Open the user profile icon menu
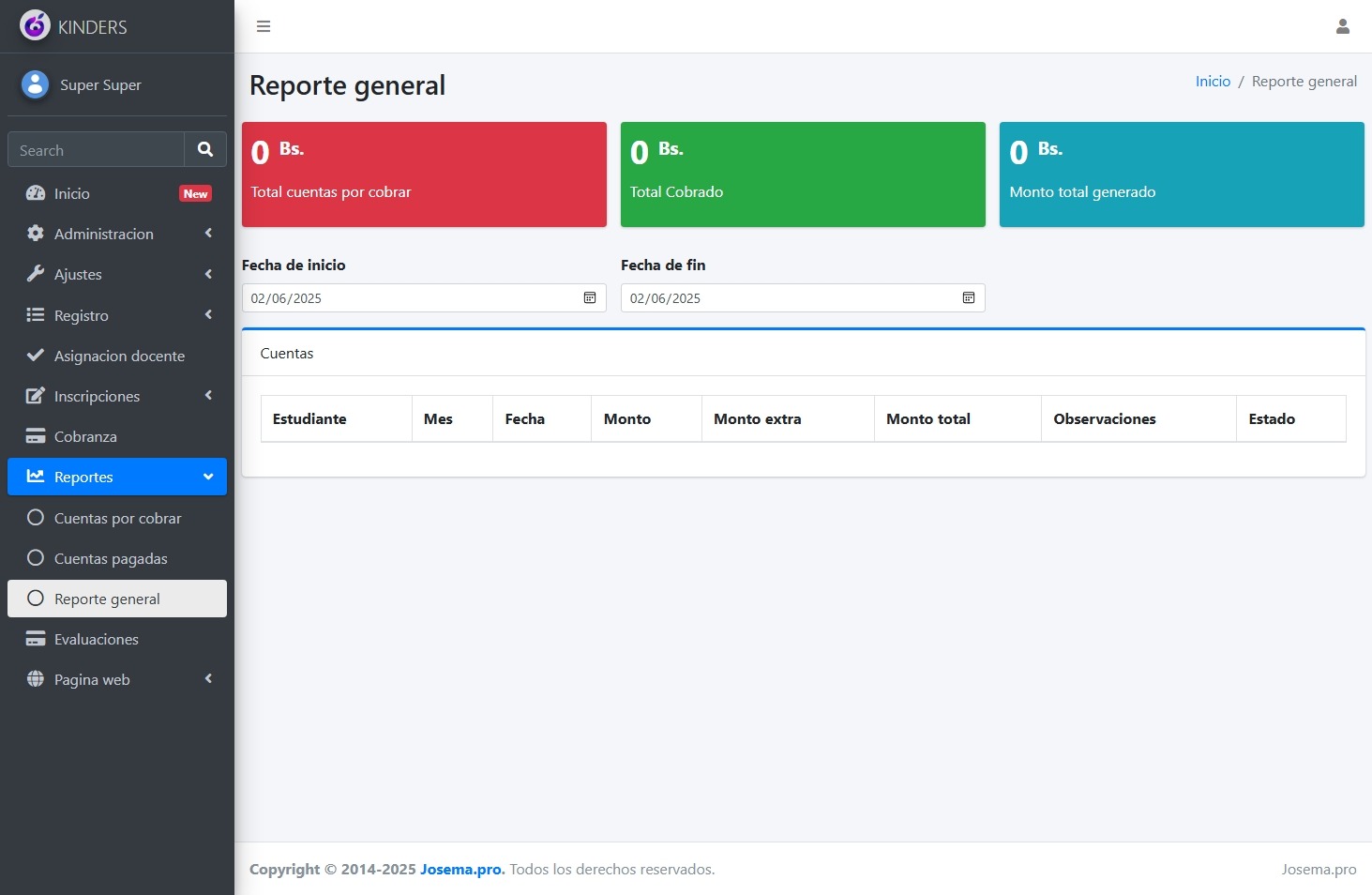Viewport: 1372px width, 895px height. pos(1342,26)
